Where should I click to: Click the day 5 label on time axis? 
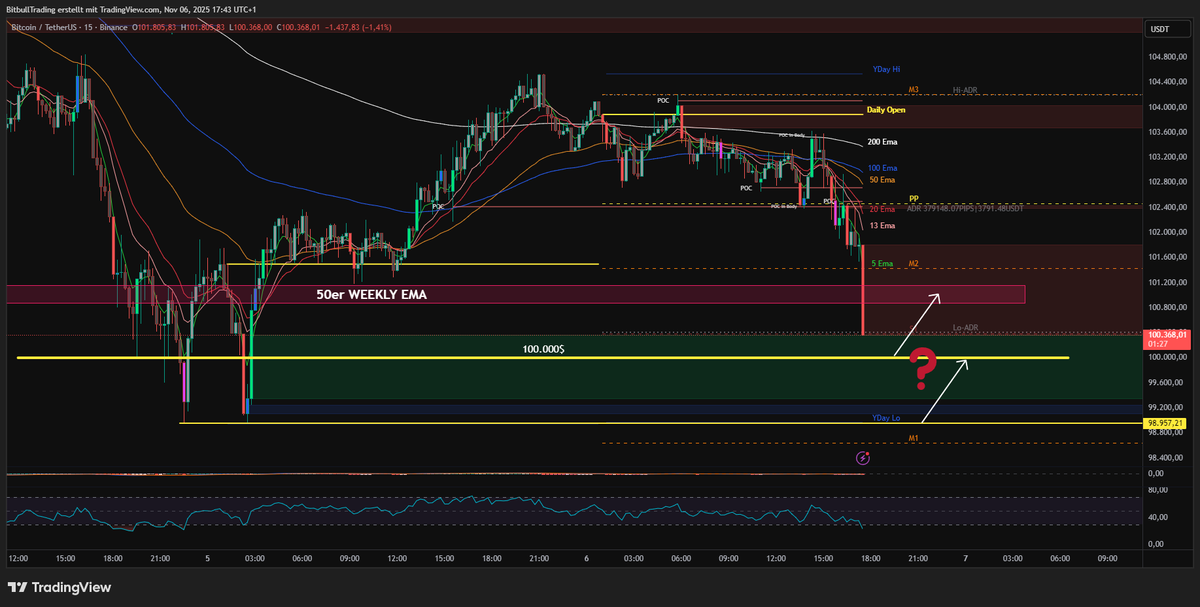point(208,559)
